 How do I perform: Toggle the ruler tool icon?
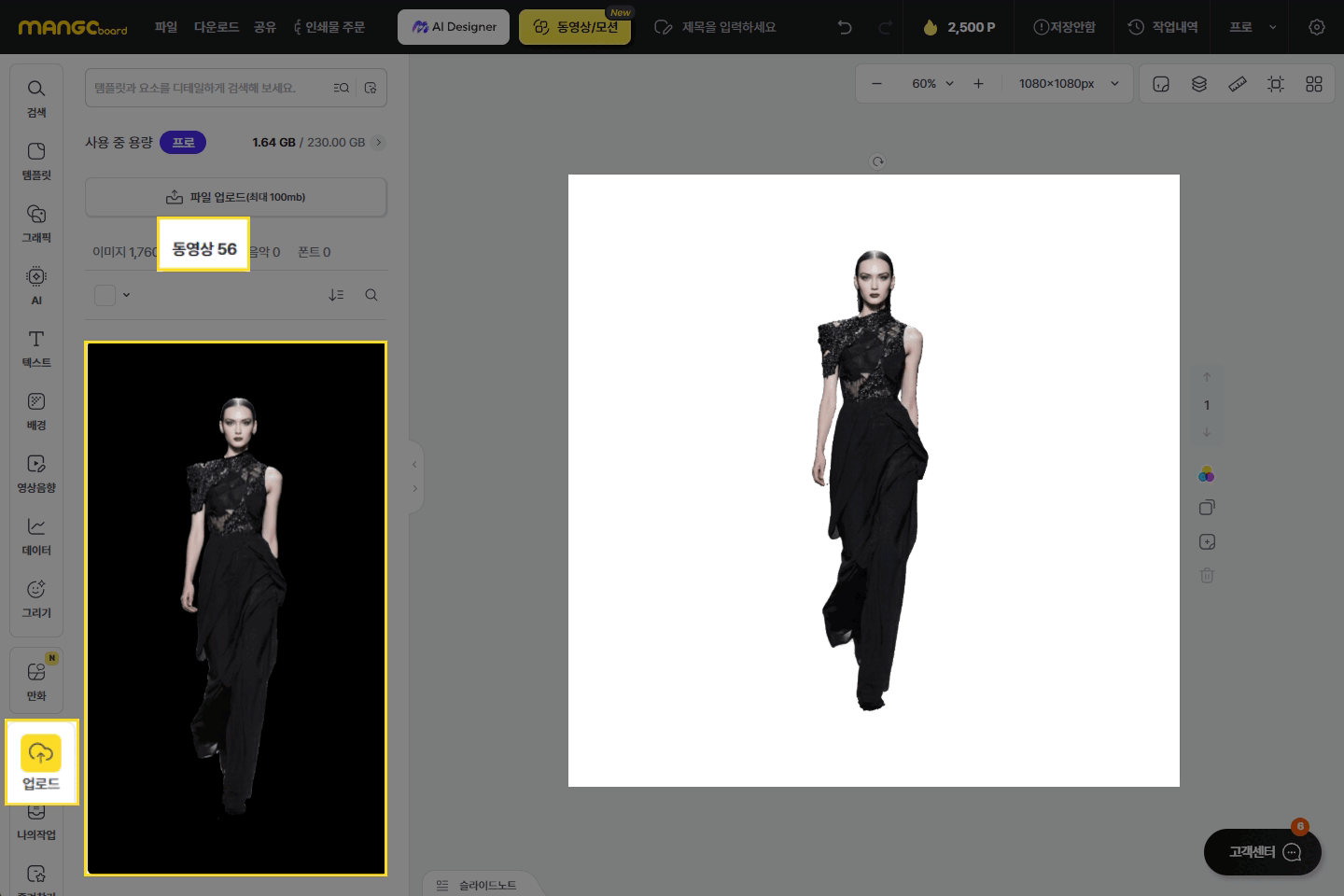pos(1238,84)
